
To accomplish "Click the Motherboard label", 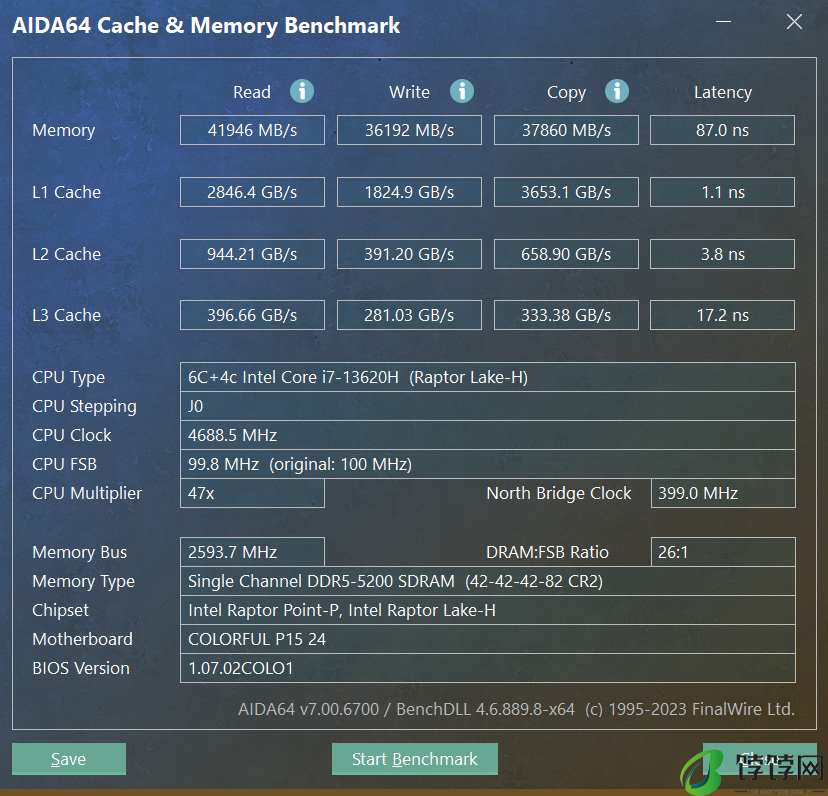I will (82, 639).
